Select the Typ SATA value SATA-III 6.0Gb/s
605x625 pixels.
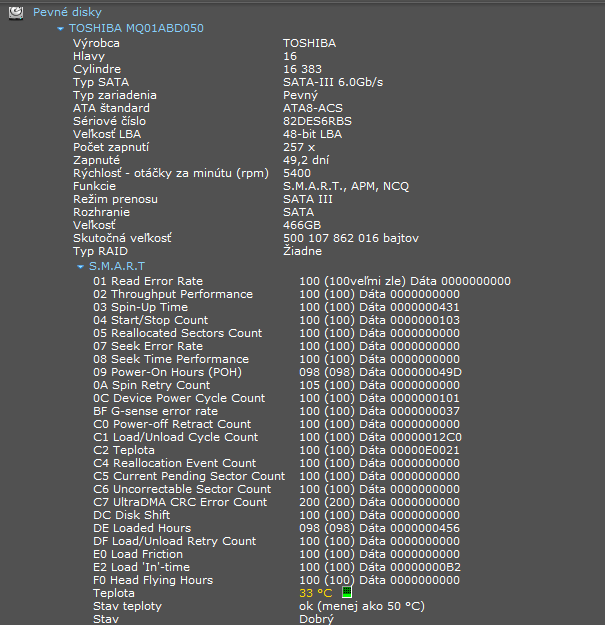333,82
